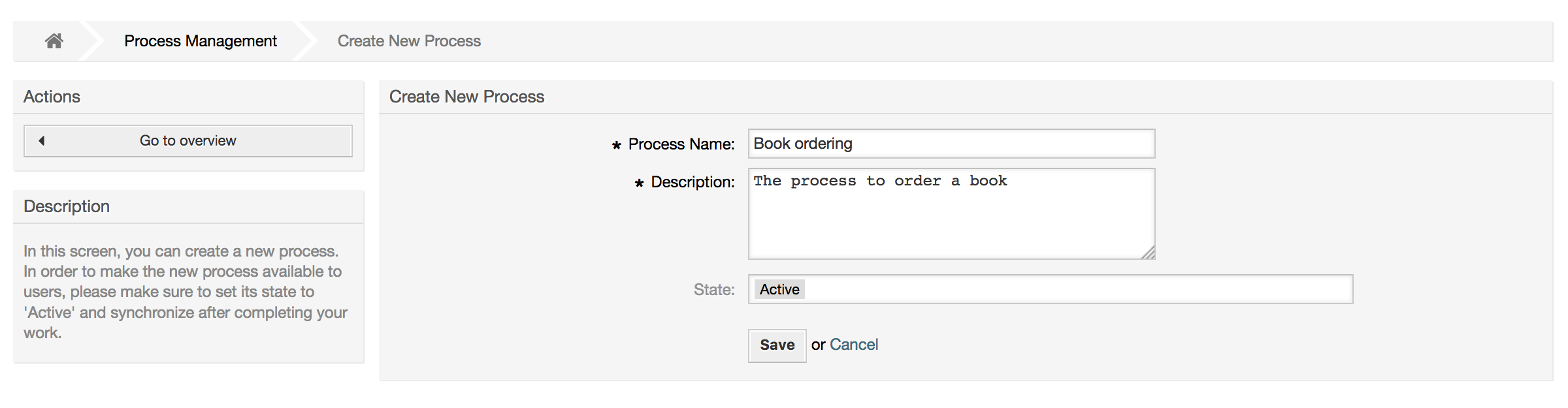Expand the Description textarea resize handle

pyautogui.click(x=1149, y=253)
